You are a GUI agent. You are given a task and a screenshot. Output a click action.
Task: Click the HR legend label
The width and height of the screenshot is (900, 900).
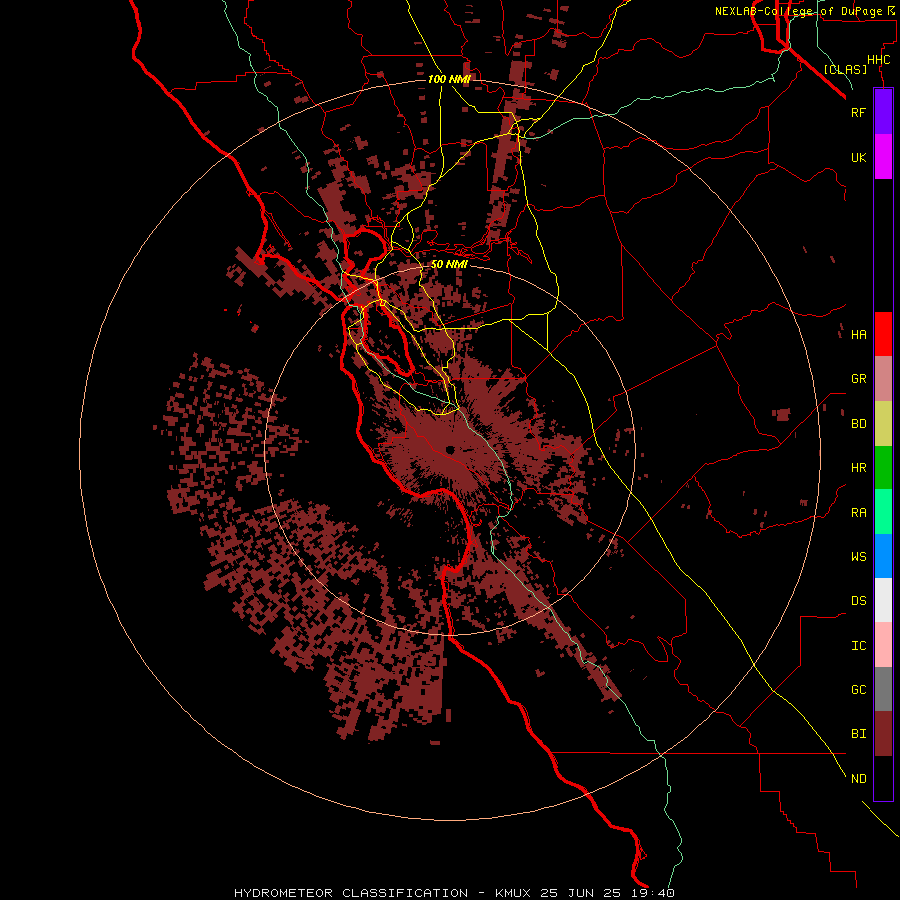pos(858,468)
